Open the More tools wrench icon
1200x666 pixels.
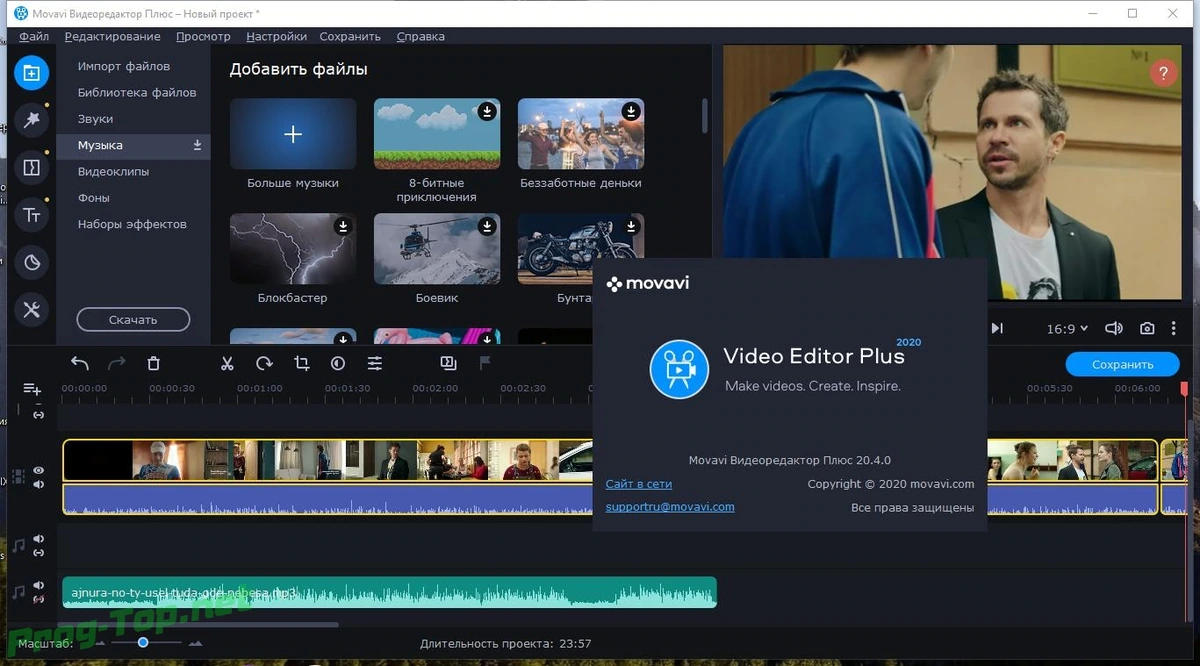coord(31,310)
